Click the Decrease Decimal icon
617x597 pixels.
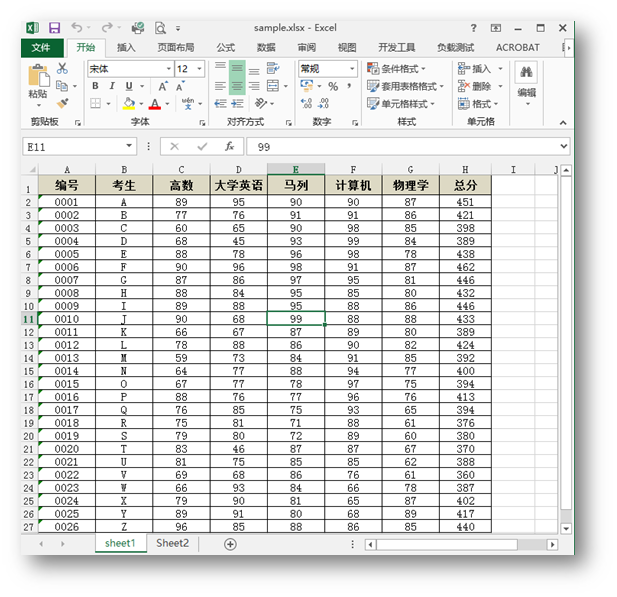pyautogui.click(x=323, y=104)
